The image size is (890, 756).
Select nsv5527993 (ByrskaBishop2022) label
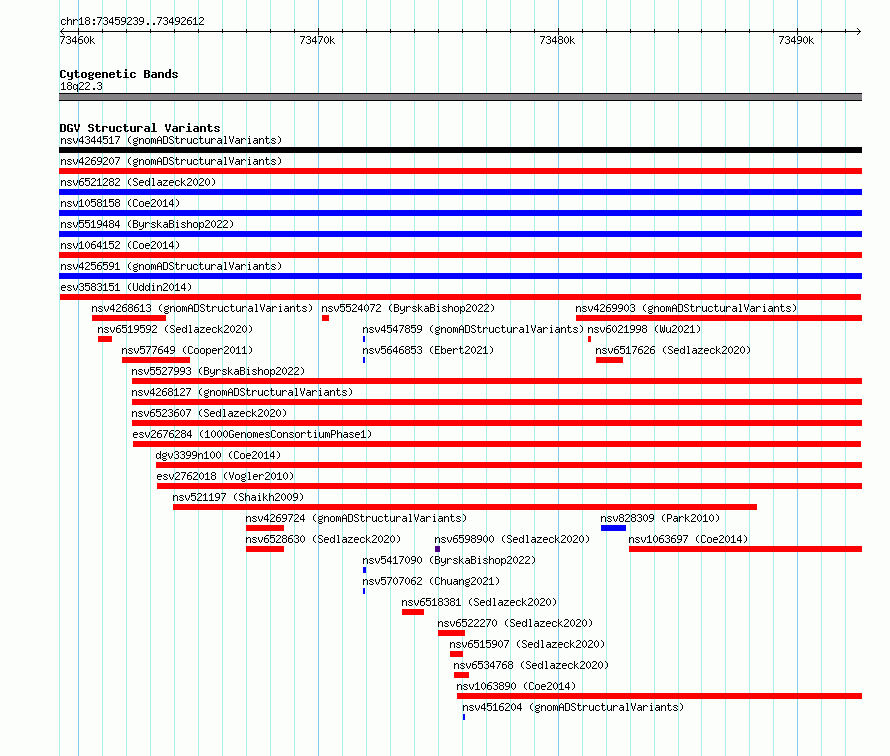[x=218, y=371]
